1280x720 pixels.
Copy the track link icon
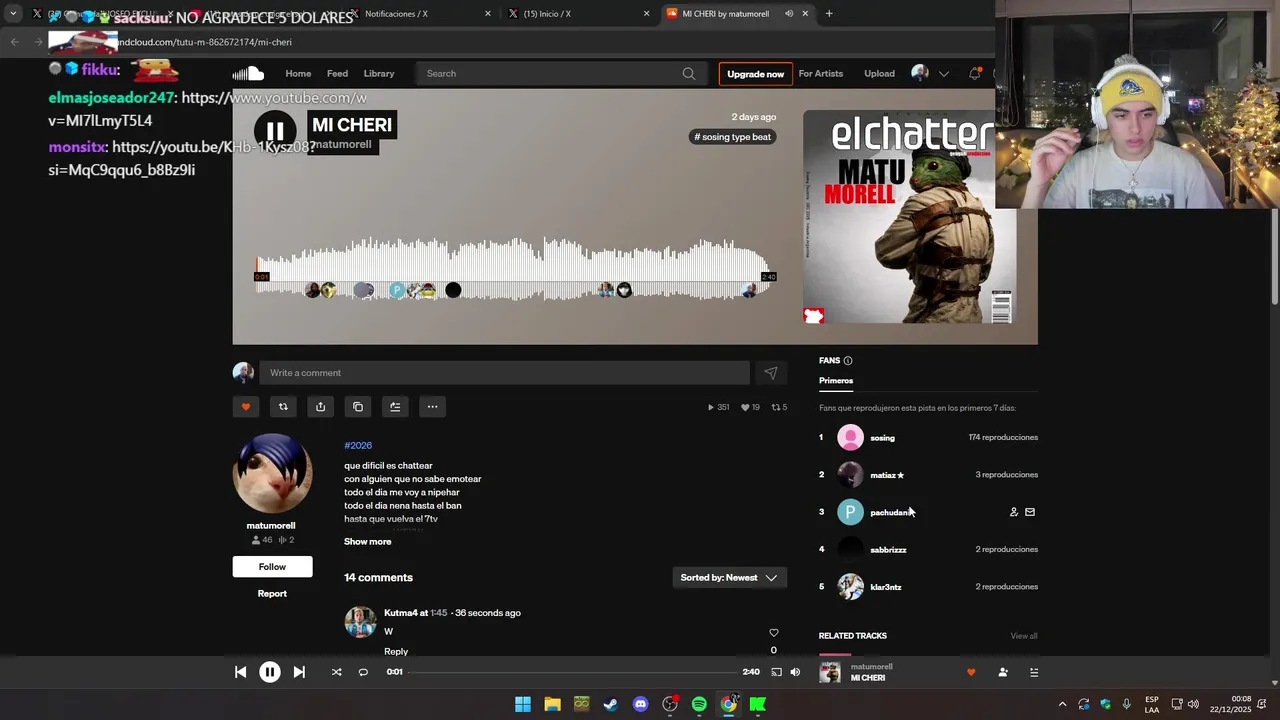[x=358, y=407]
